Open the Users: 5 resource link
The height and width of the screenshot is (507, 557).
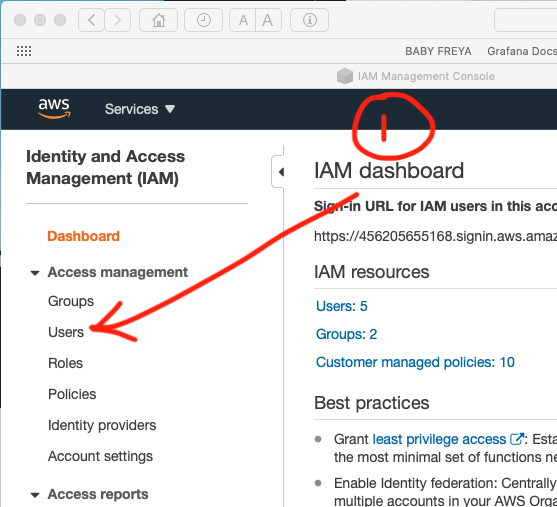click(x=342, y=306)
